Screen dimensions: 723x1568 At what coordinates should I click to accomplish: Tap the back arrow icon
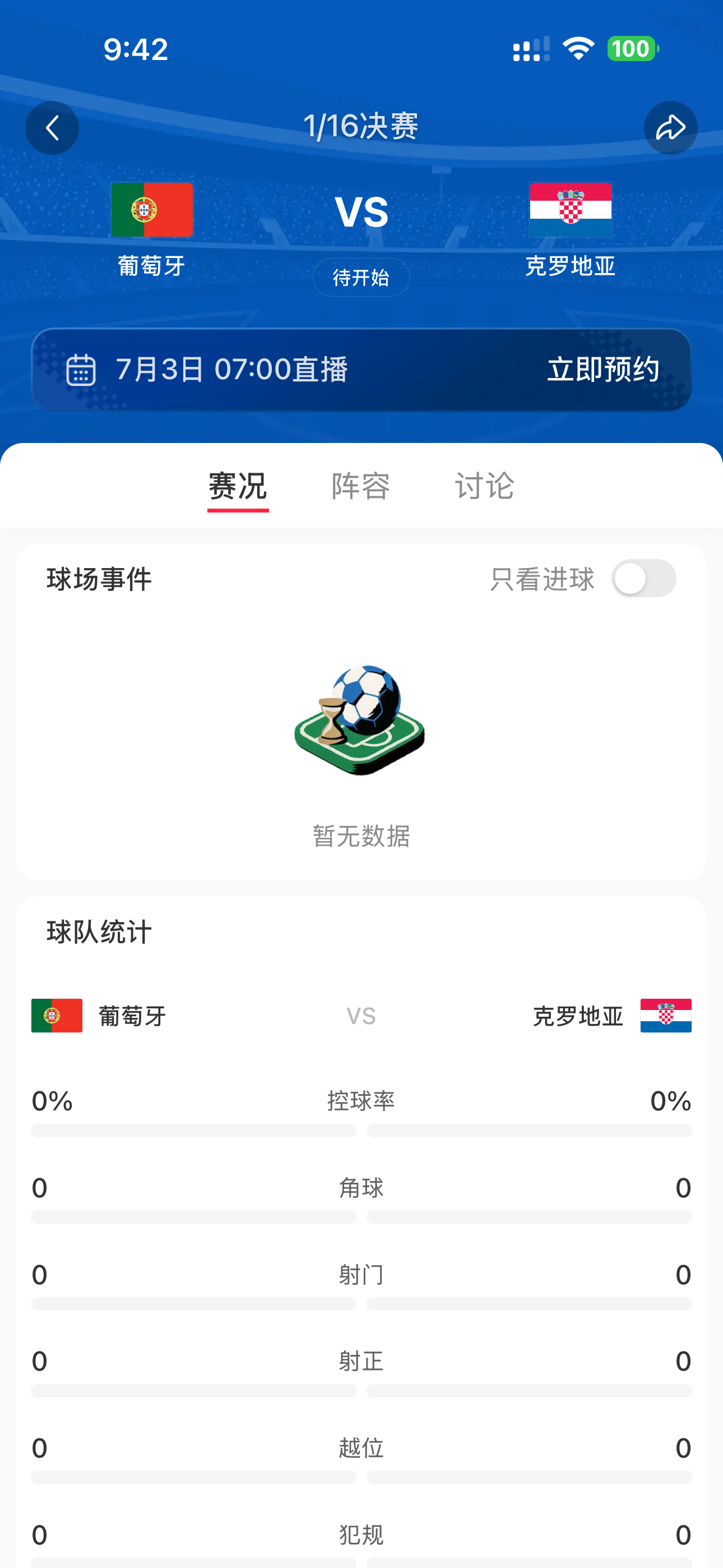(x=52, y=128)
